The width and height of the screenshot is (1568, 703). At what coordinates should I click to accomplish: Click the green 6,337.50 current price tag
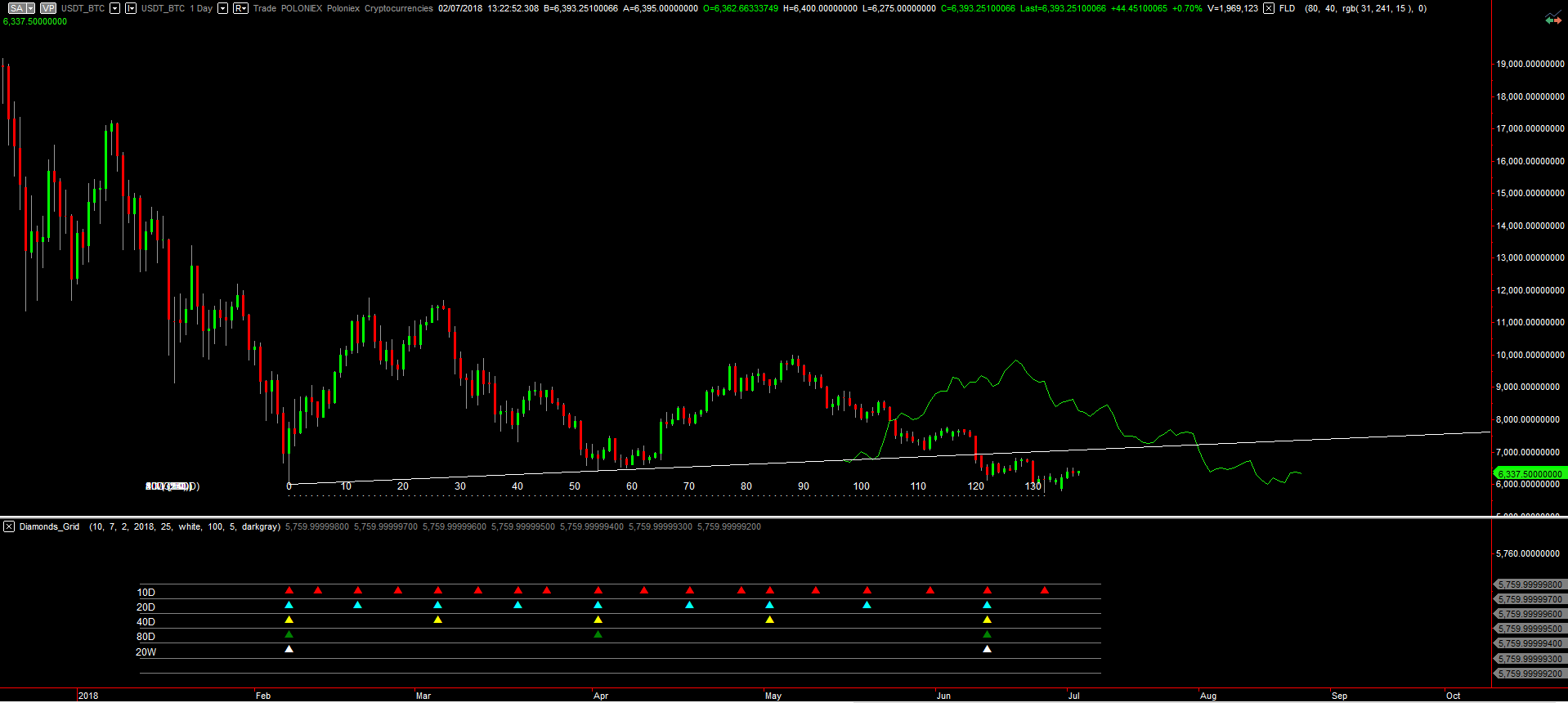1530,473
